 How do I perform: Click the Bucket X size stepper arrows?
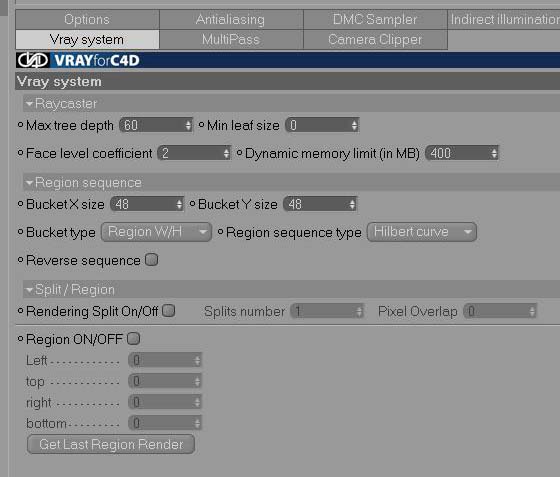click(x=179, y=204)
